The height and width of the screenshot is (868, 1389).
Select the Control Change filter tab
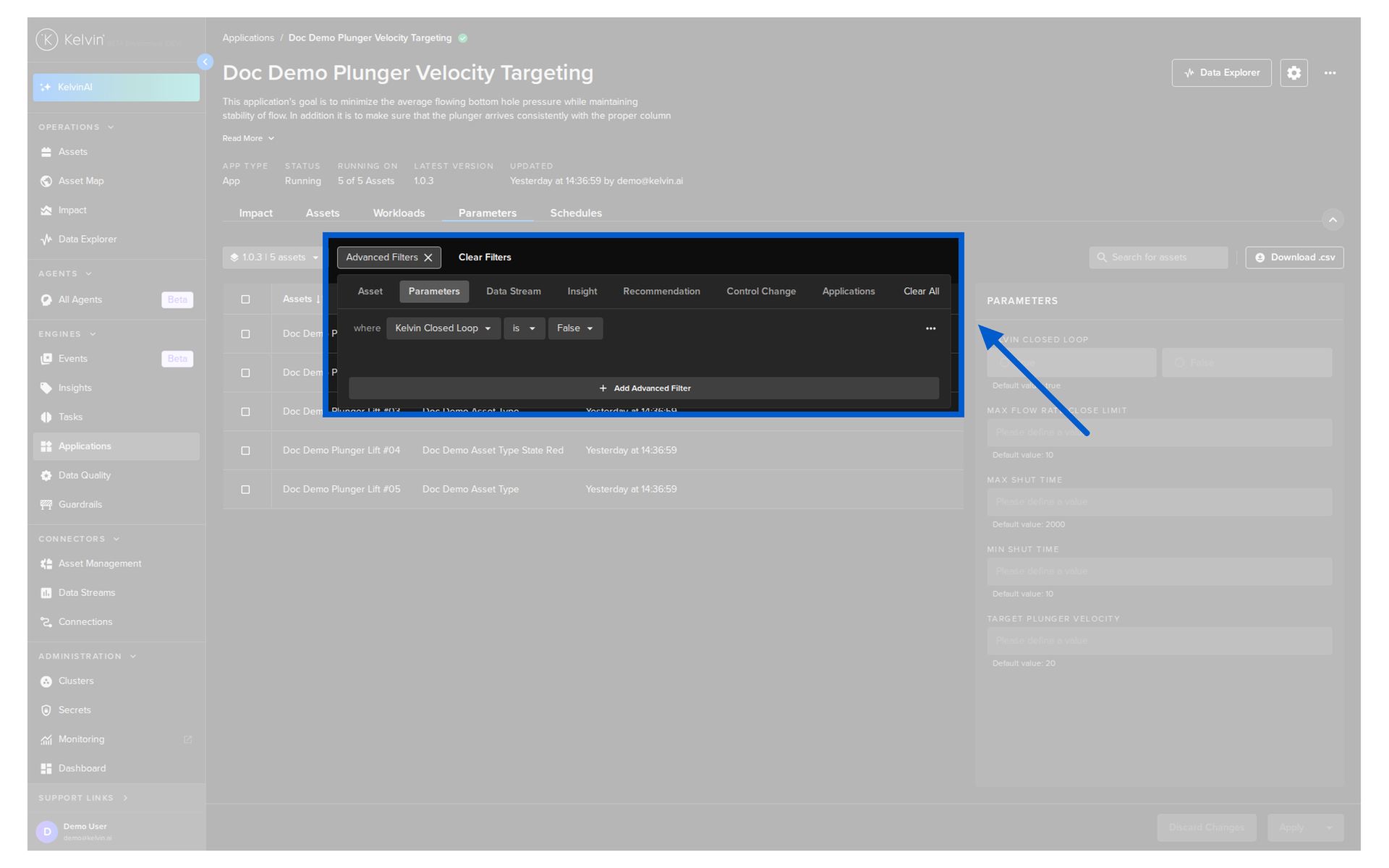click(x=761, y=292)
